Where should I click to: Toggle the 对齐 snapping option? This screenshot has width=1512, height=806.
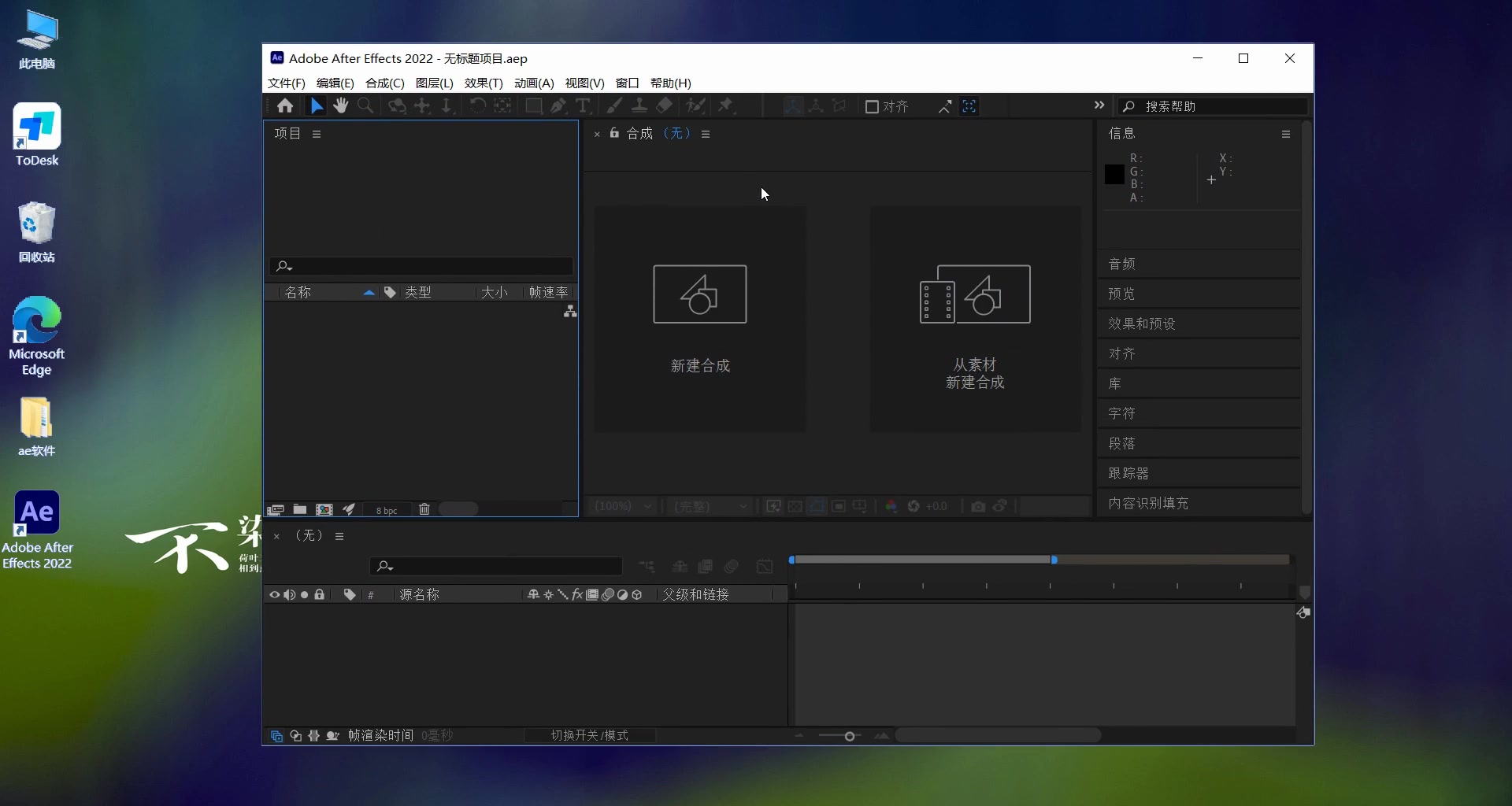888,106
